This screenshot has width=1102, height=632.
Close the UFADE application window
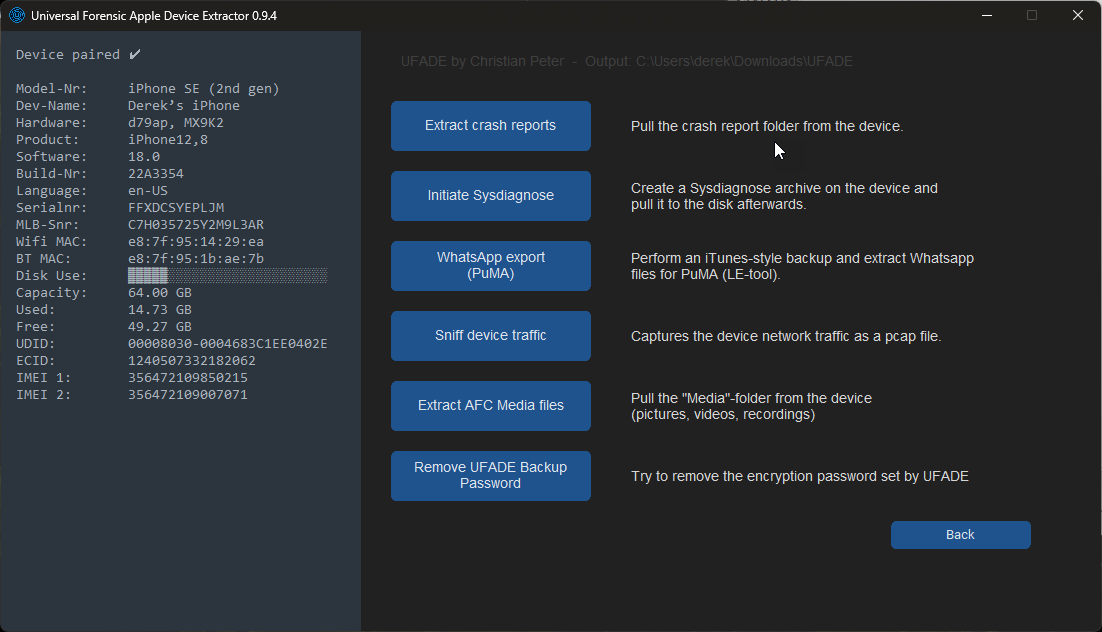coord(1077,16)
